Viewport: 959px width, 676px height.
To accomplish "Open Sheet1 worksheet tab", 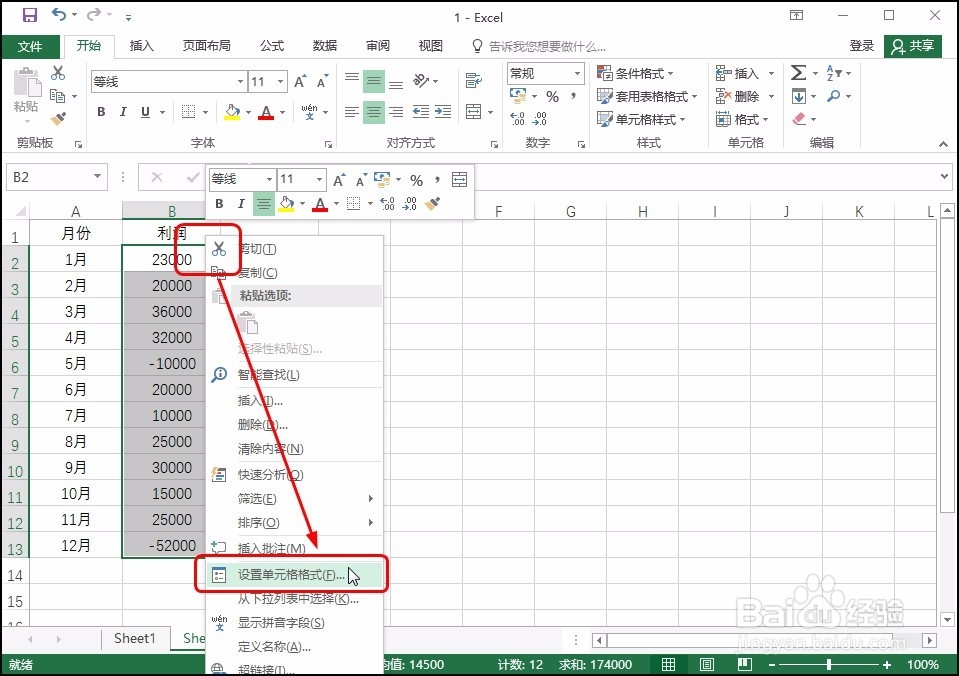I will coord(135,638).
